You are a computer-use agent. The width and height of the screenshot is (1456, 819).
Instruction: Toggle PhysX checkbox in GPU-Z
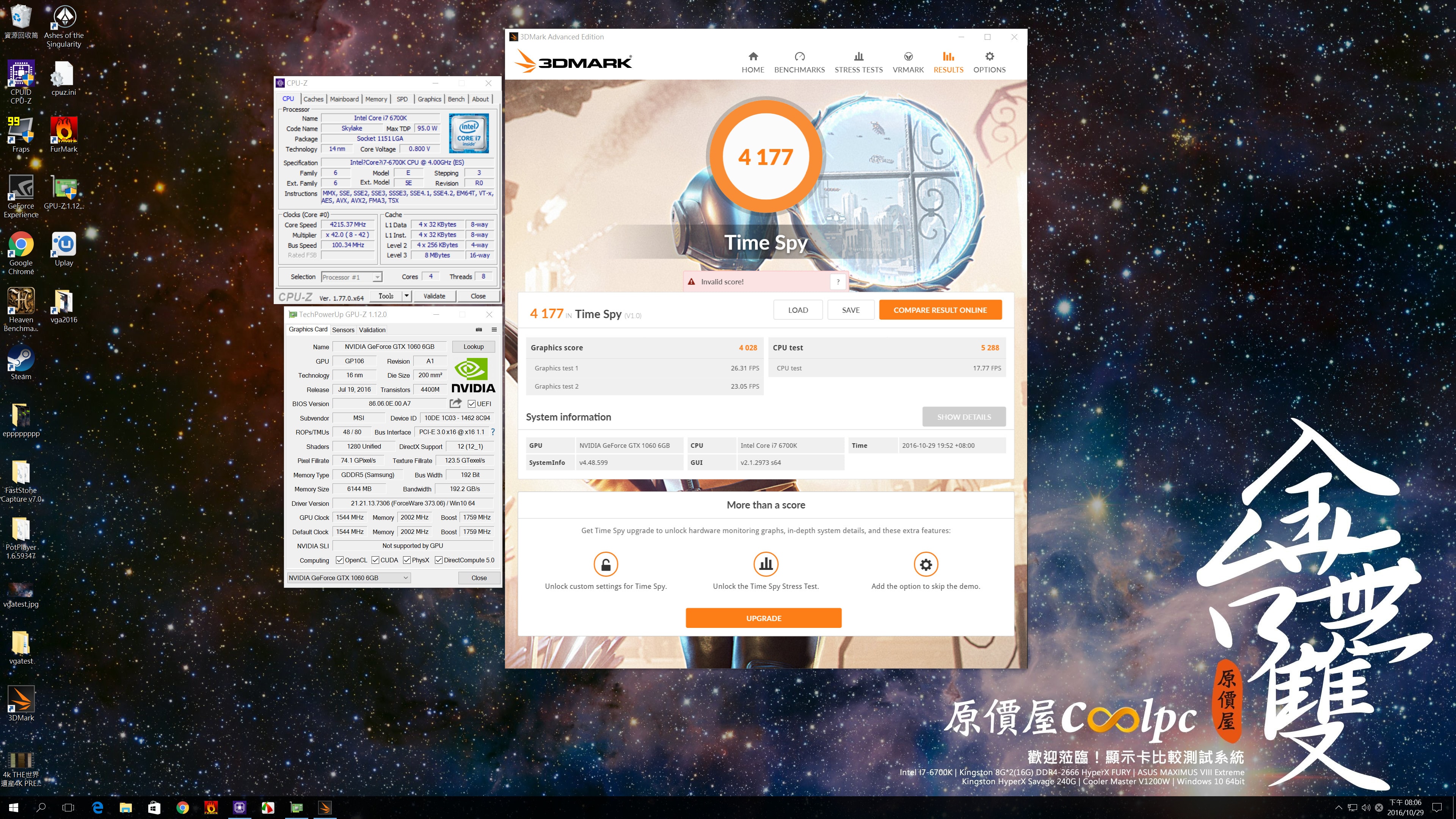tap(406, 560)
